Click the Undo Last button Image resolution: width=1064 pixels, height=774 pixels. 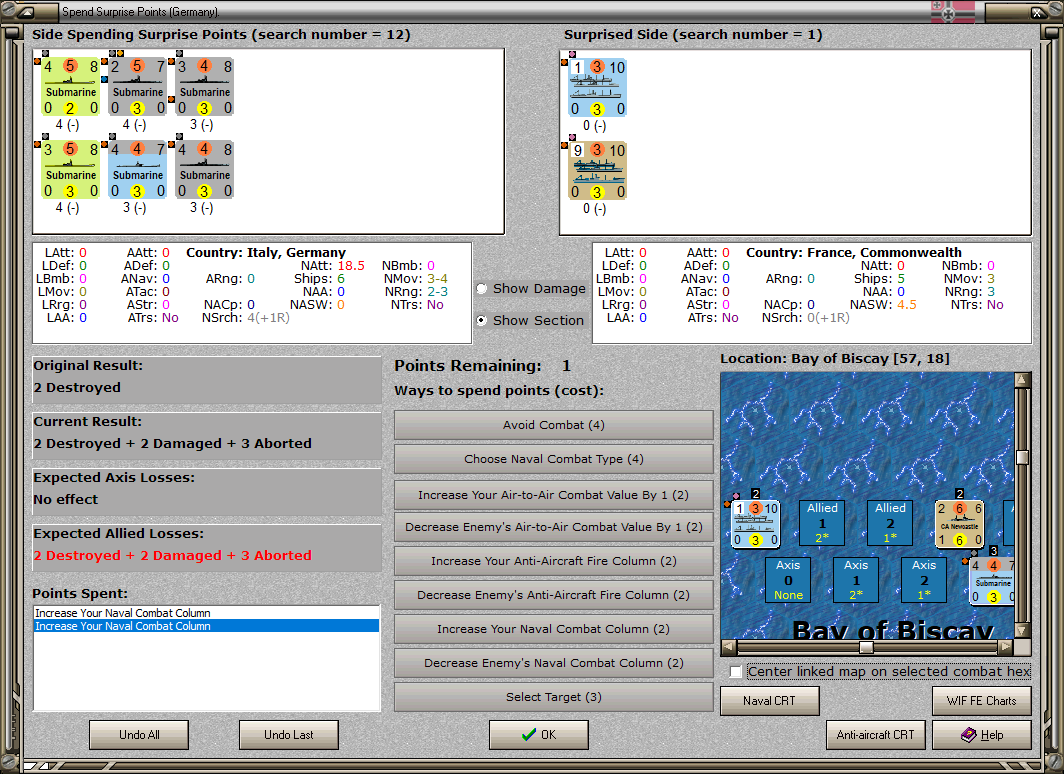288,735
